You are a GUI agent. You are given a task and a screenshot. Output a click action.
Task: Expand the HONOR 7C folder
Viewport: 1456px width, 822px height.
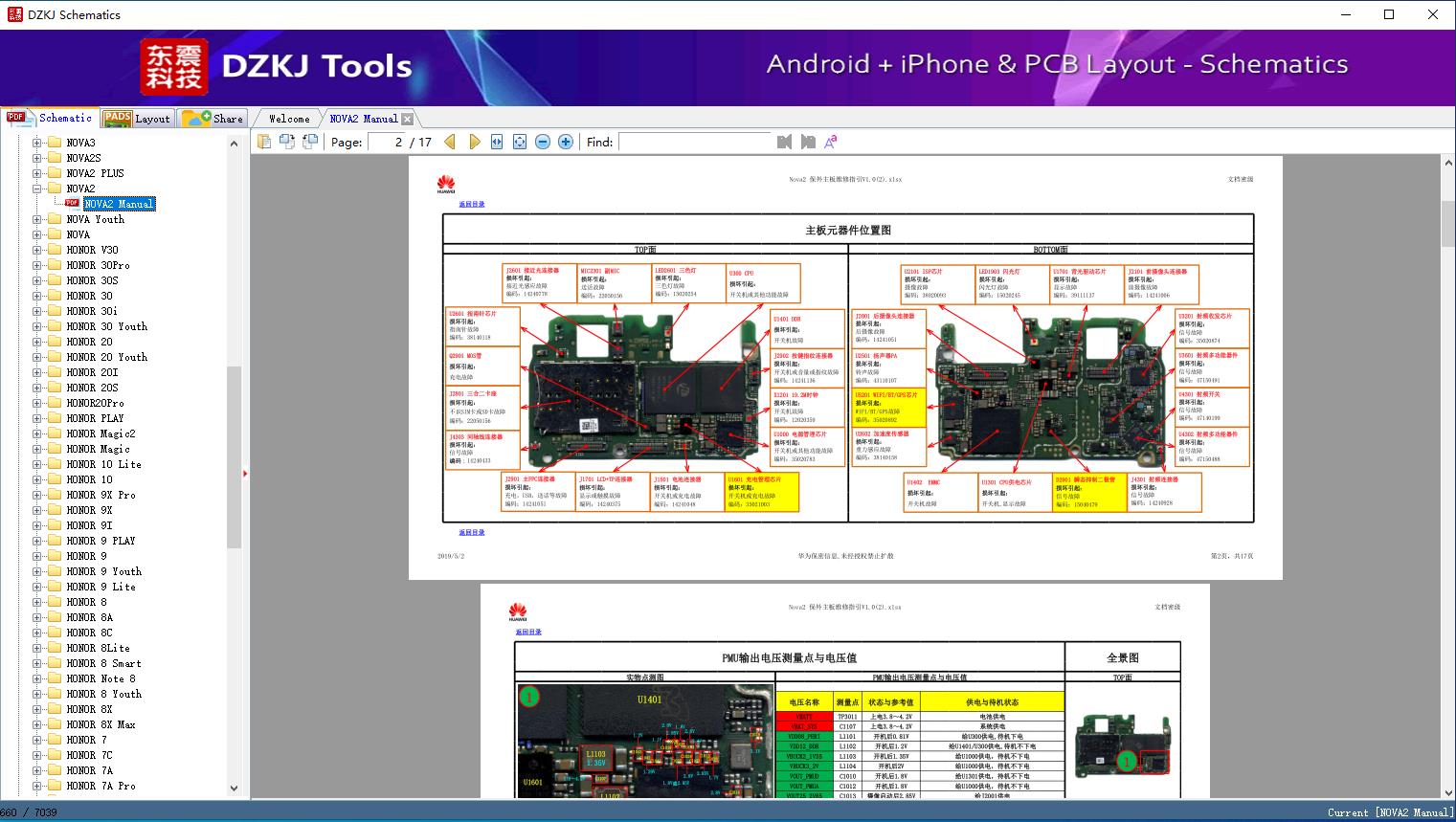point(37,755)
